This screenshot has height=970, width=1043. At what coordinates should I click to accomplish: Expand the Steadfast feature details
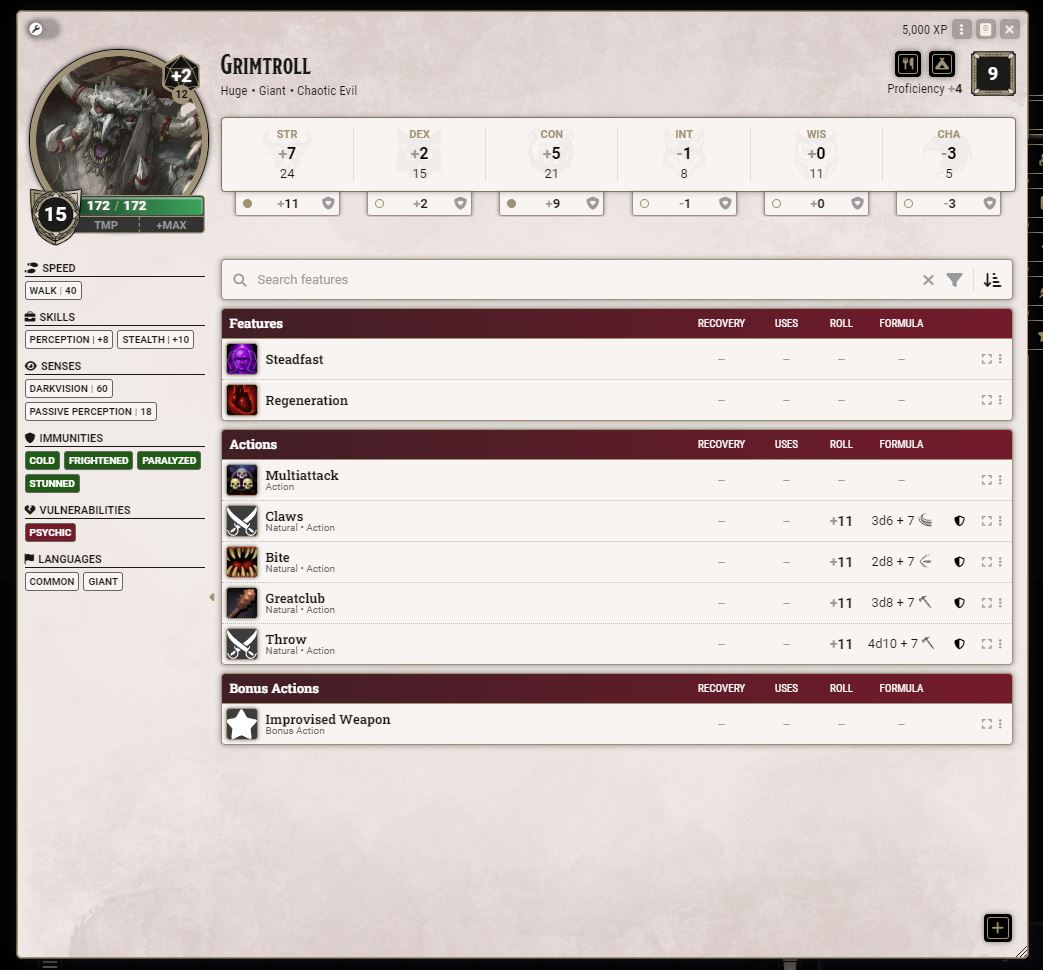click(x=986, y=359)
